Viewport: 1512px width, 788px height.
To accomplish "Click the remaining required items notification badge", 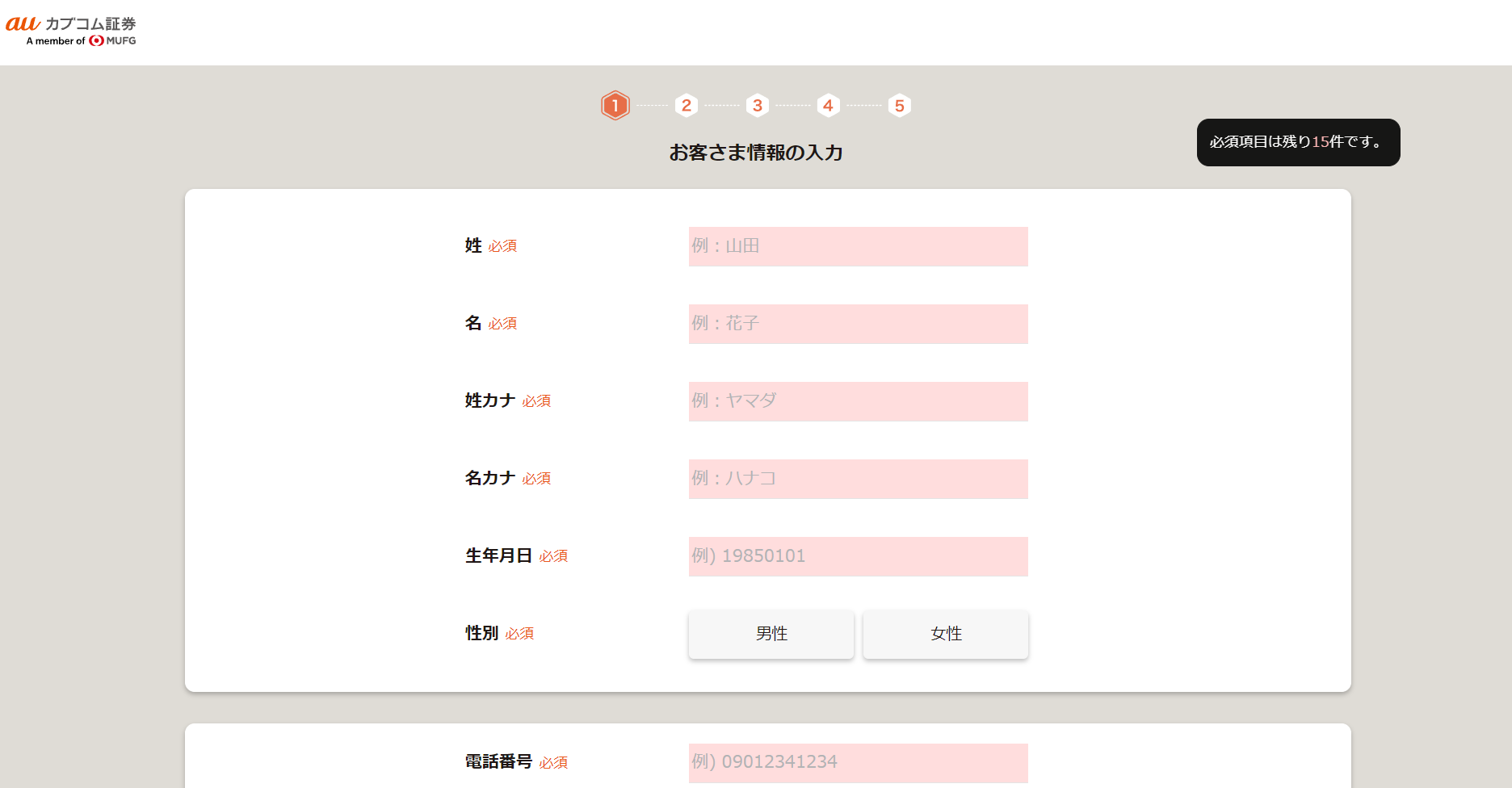I will [1298, 142].
